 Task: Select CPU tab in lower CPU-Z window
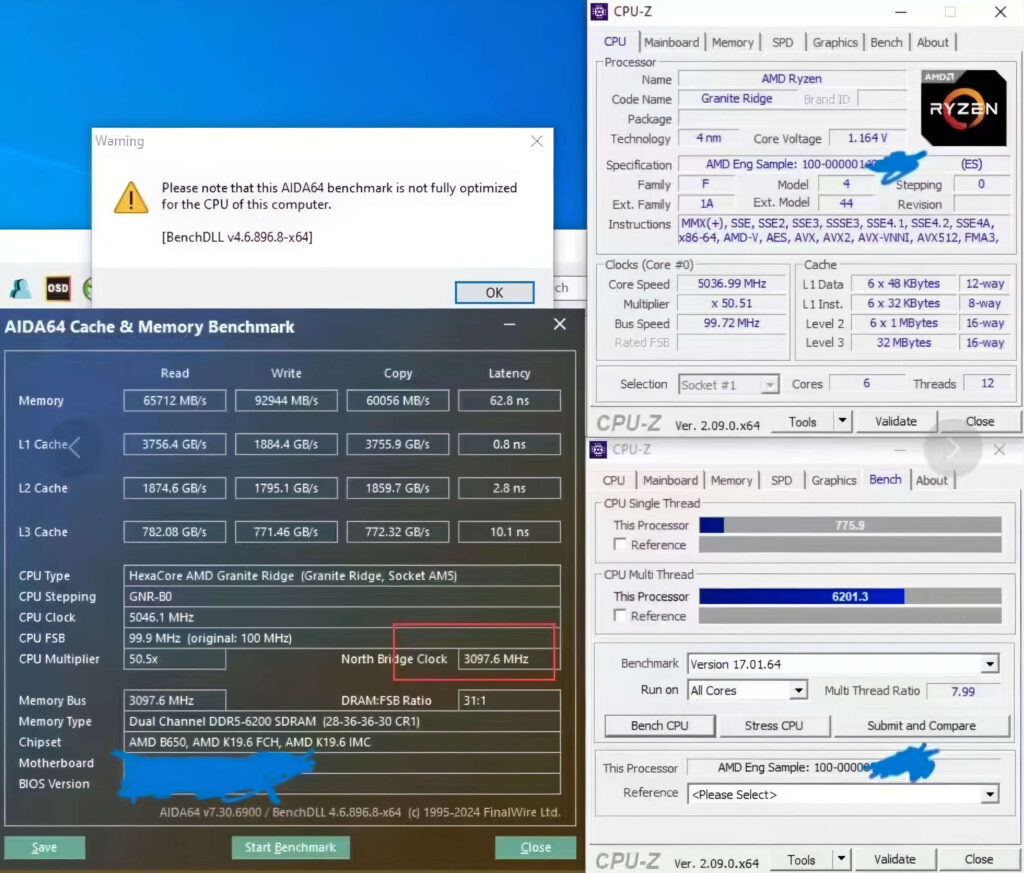[613, 480]
